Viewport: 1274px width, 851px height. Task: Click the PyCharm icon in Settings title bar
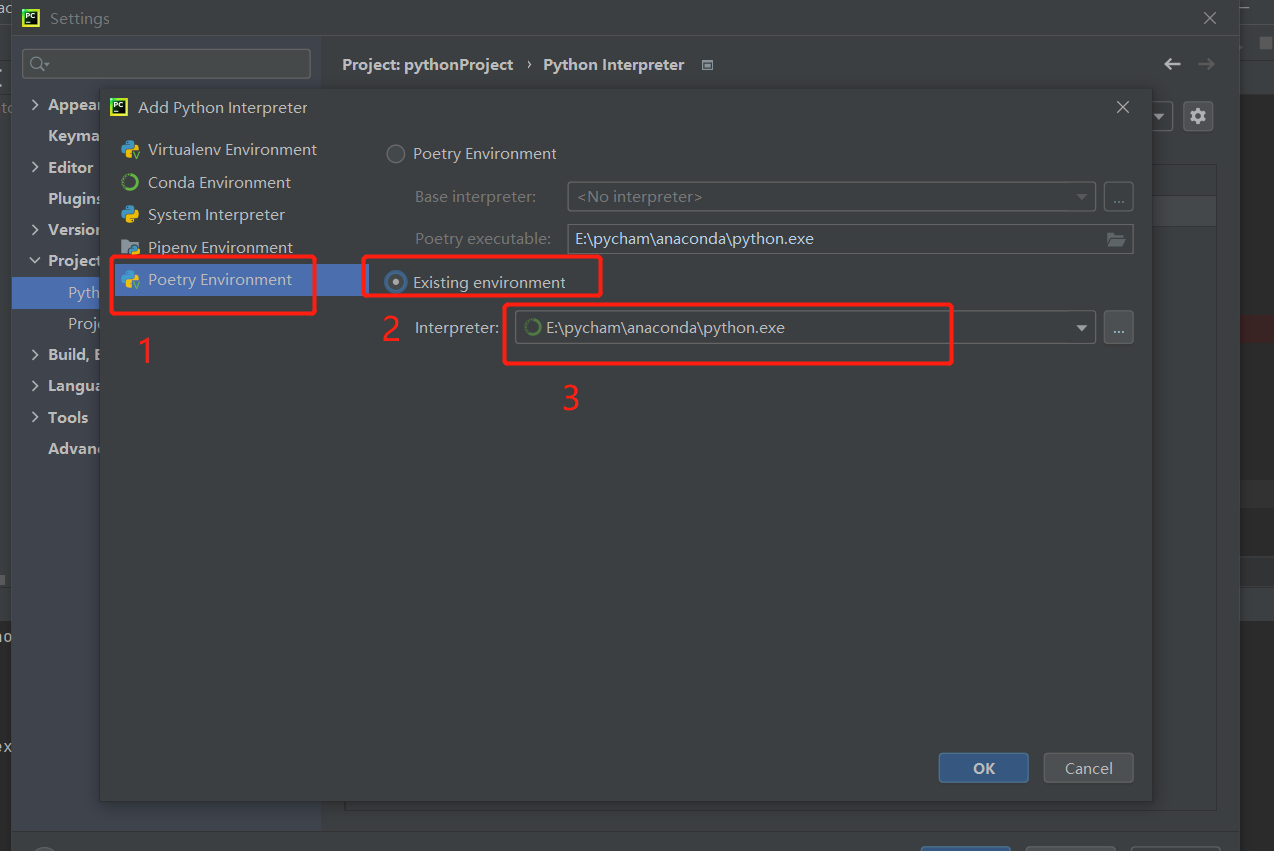(x=31, y=18)
